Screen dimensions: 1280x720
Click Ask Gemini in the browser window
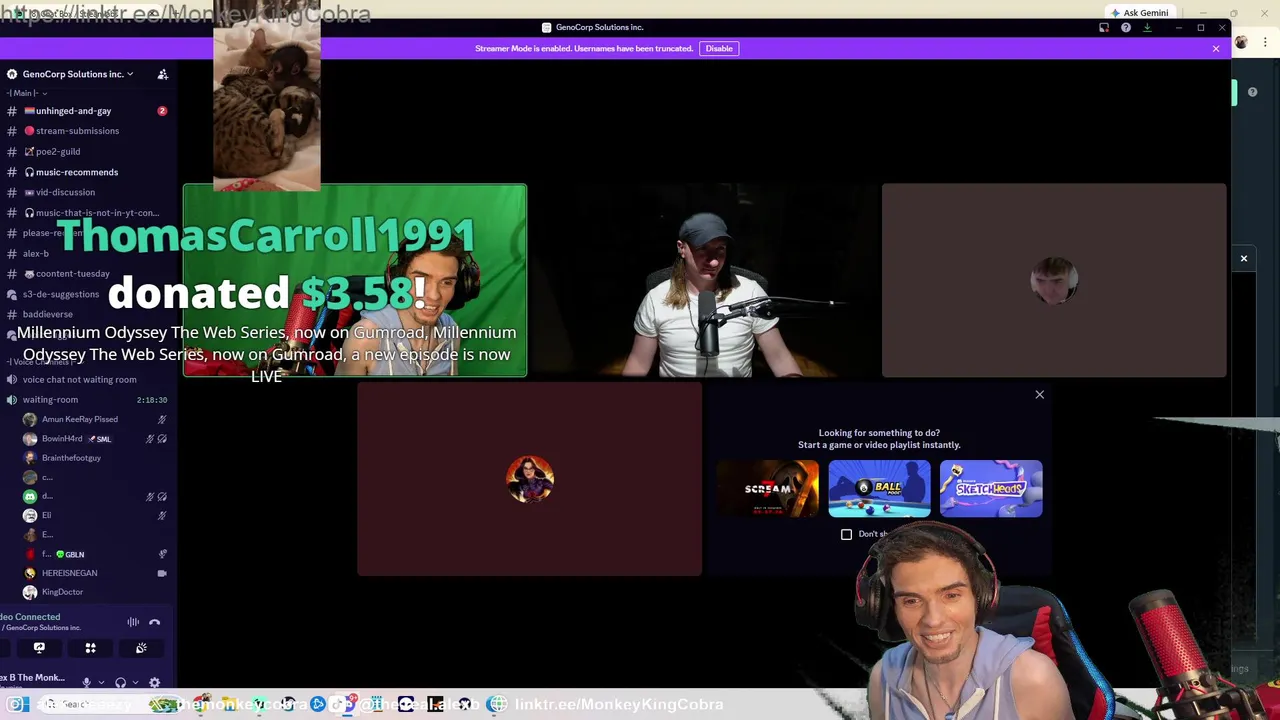[x=1140, y=13]
